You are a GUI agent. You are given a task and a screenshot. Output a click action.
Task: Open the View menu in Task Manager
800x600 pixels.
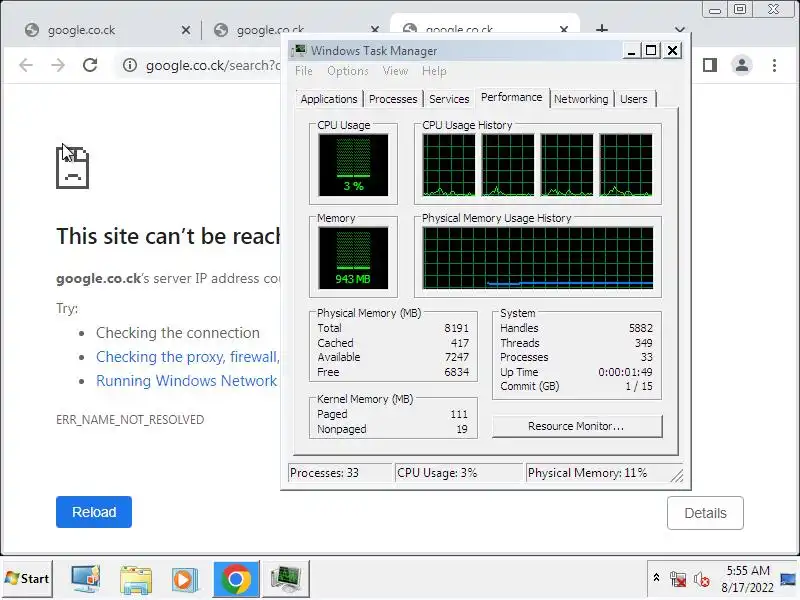pos(395,71)
